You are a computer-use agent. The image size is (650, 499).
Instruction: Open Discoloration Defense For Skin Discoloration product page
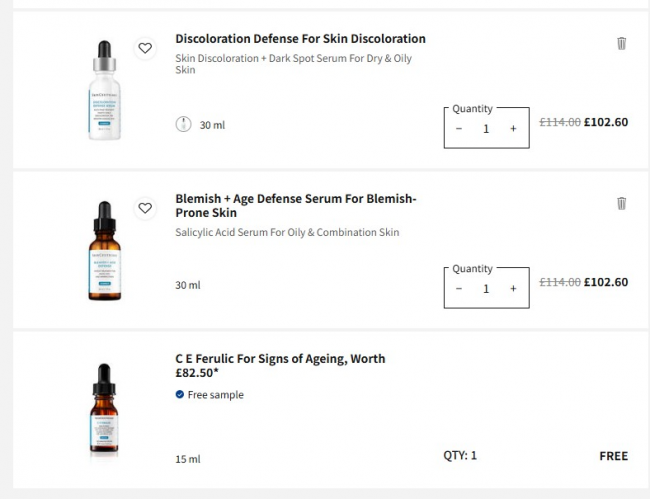tap(300, 39)
